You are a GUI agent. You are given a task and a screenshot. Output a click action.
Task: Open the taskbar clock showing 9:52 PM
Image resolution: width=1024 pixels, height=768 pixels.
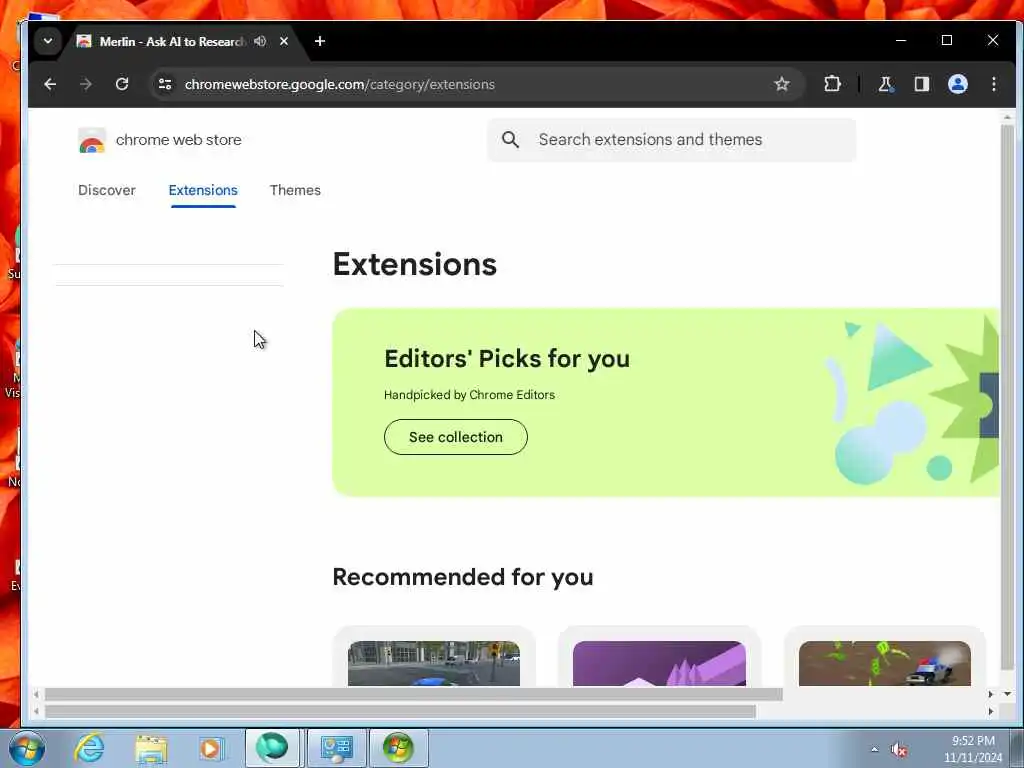point(972,749)
